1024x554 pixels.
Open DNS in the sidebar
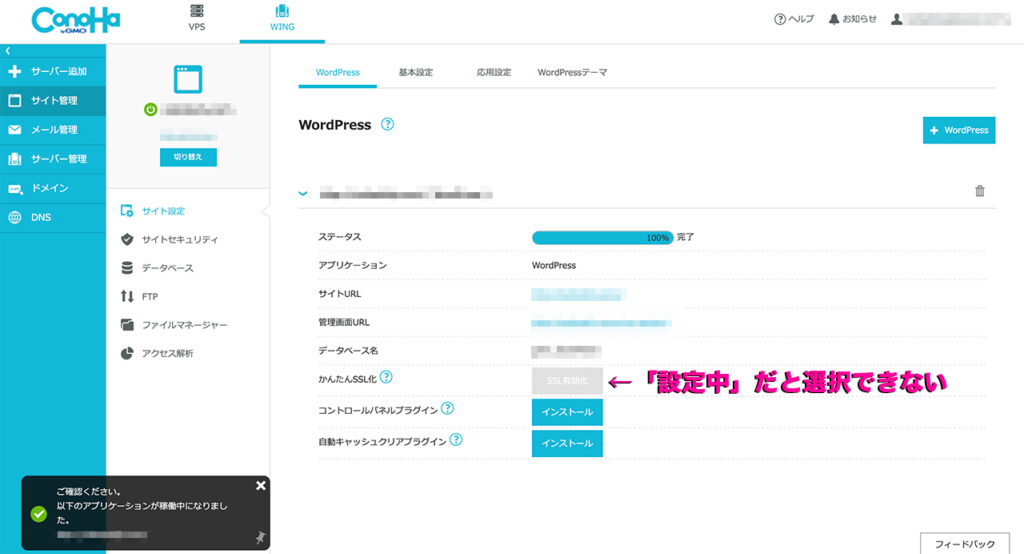click(x=53, y=218)
